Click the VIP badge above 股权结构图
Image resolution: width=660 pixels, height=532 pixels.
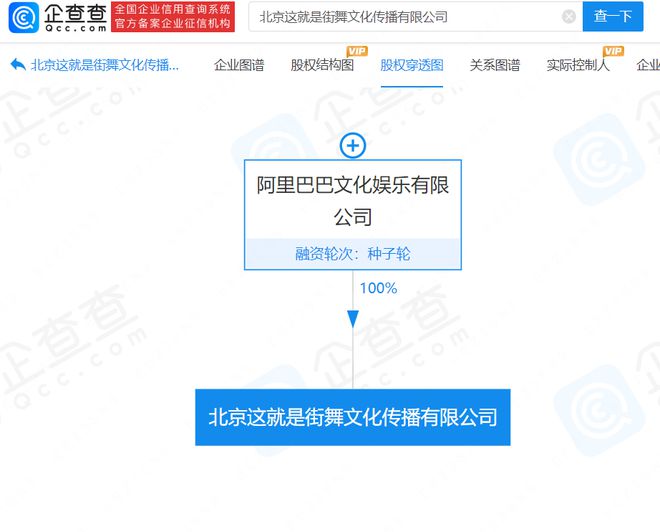(x=357, y=51)
